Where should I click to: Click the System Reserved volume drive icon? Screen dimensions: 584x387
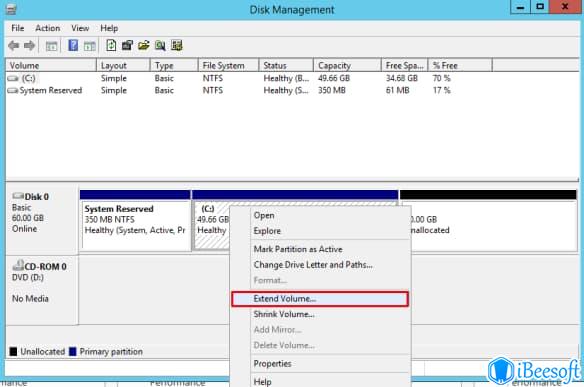(12, 91)
